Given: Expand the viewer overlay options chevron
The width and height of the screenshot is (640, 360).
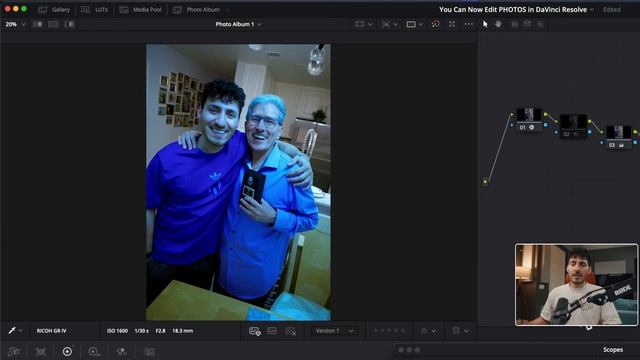Looking at the screenshot, I should point(420,24).
